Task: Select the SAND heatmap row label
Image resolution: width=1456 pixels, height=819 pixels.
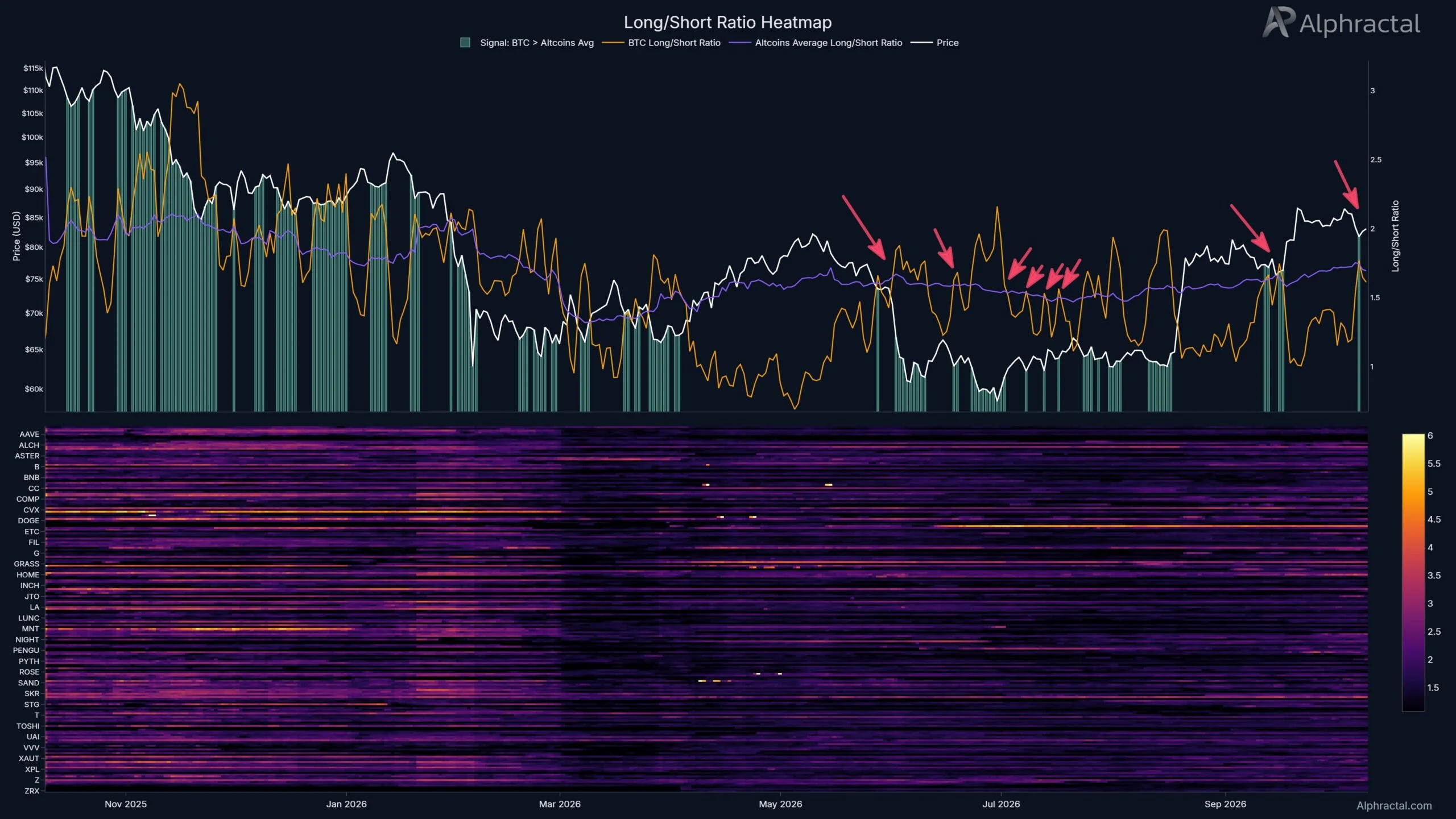Action: 29,682
